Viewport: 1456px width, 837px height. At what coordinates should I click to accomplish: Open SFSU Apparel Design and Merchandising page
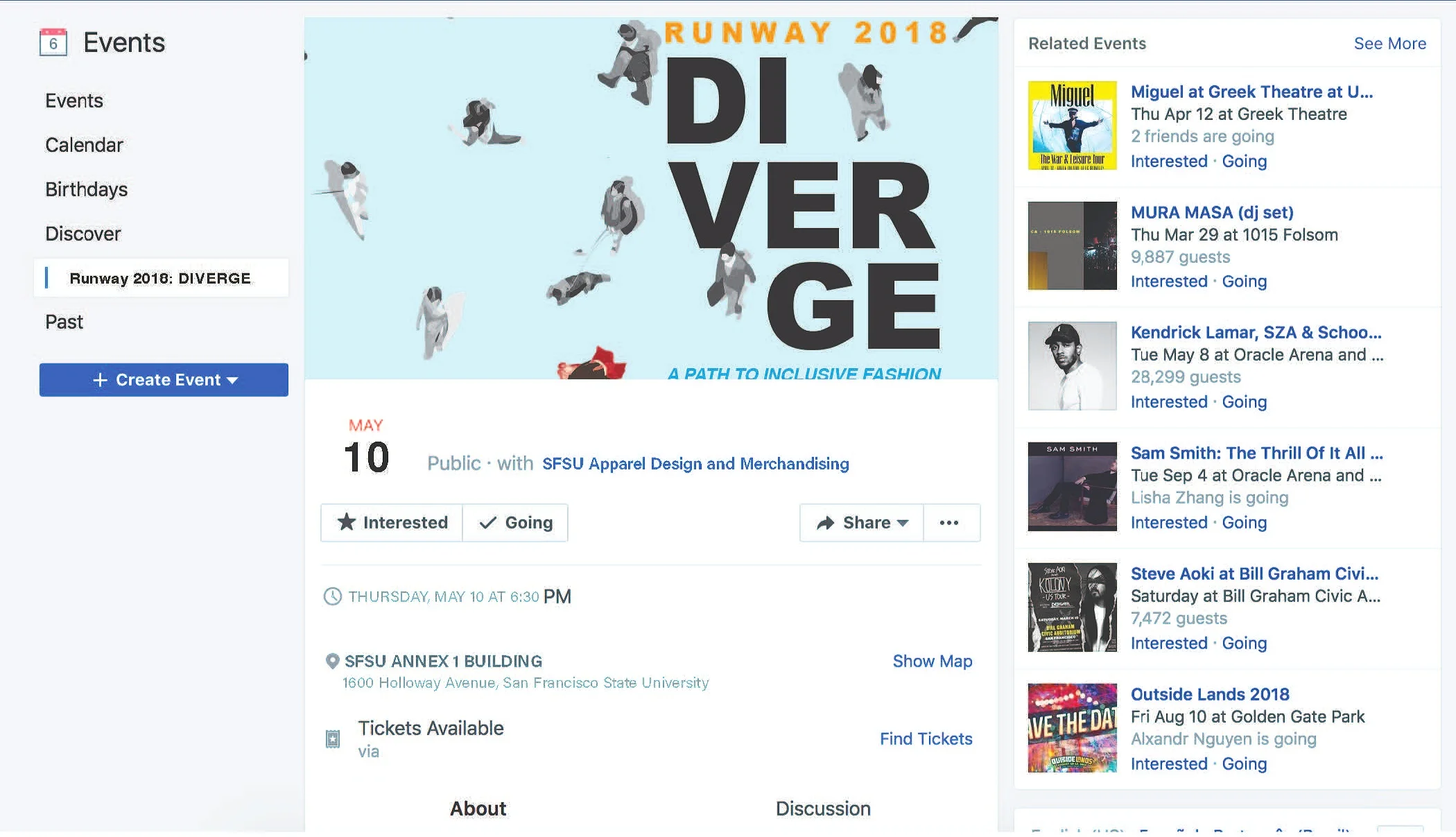tap(695, 464)
